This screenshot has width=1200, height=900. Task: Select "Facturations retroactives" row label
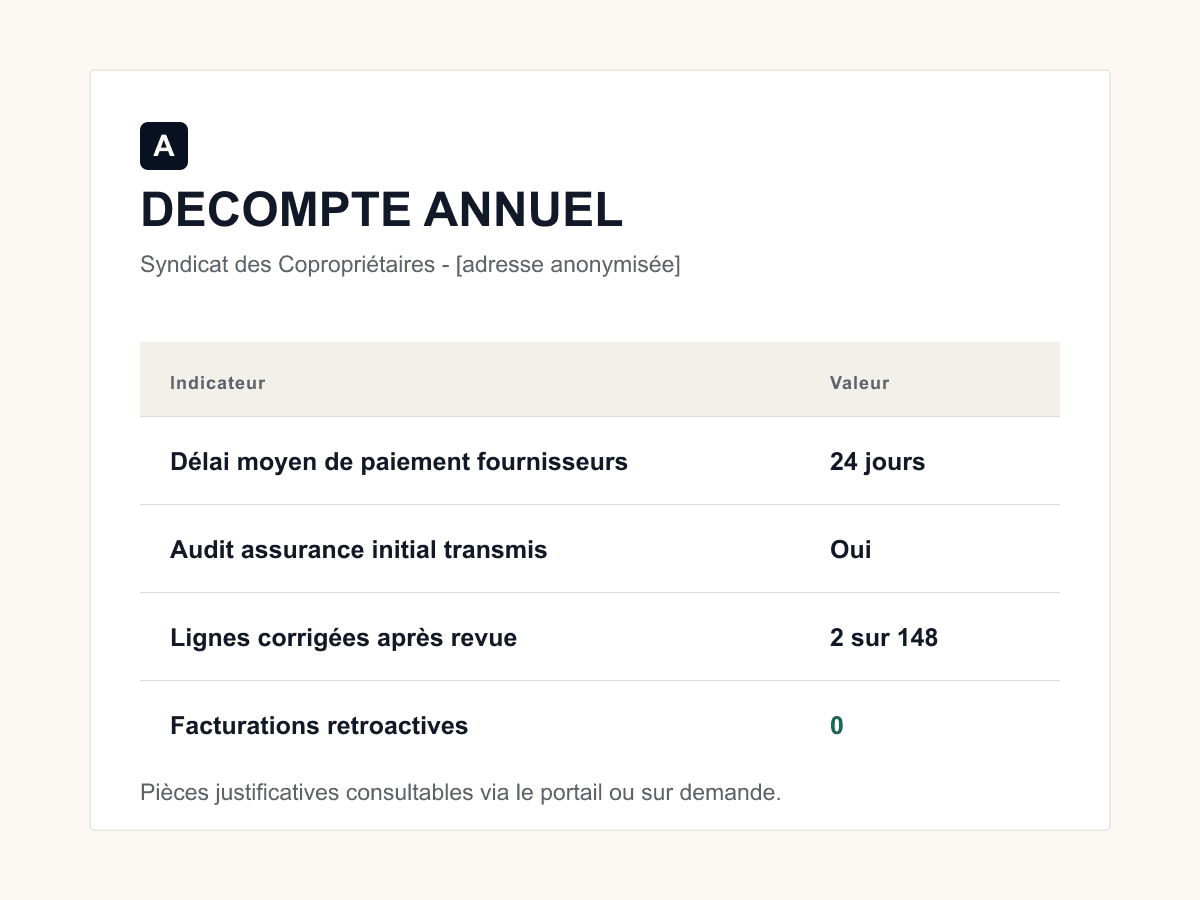coord(319,726)
